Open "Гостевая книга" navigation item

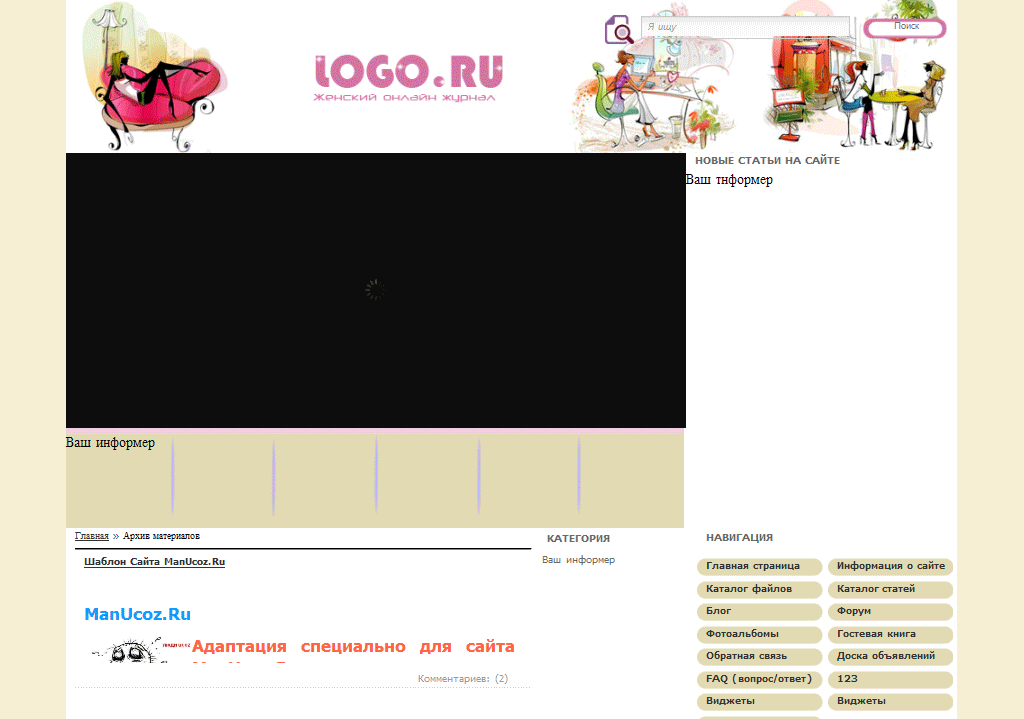(890, 634)
